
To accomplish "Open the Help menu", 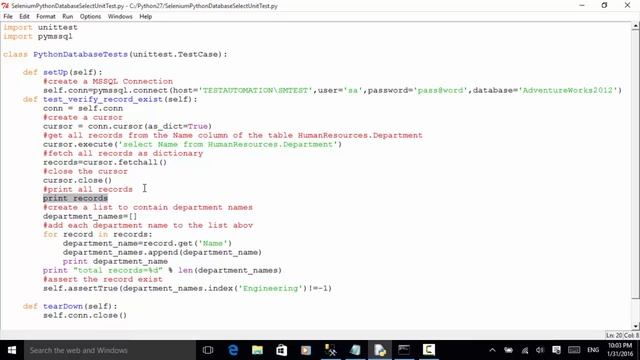I will point(145,16).
